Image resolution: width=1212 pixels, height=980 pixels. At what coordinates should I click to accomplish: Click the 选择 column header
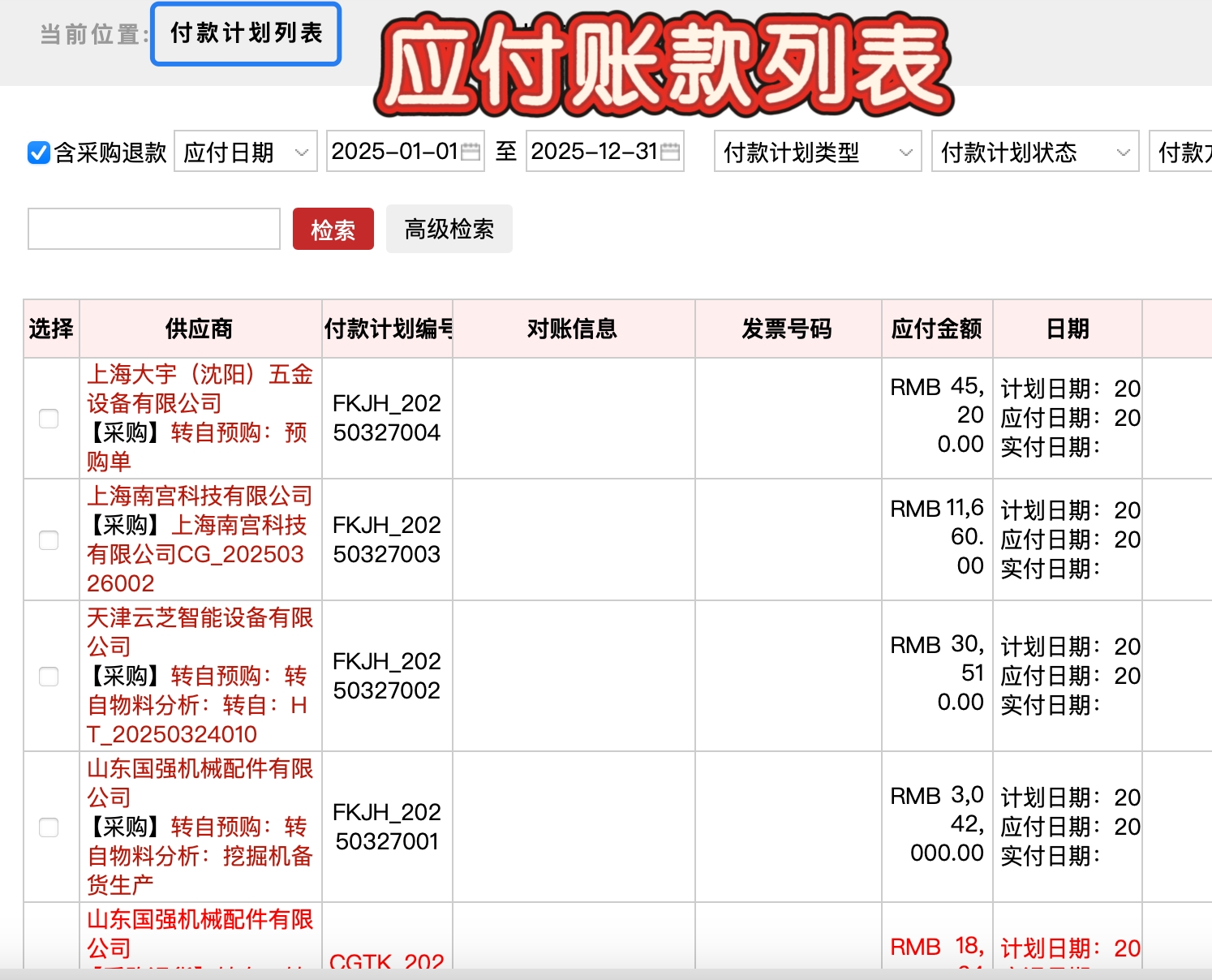[x=51, y=329]
